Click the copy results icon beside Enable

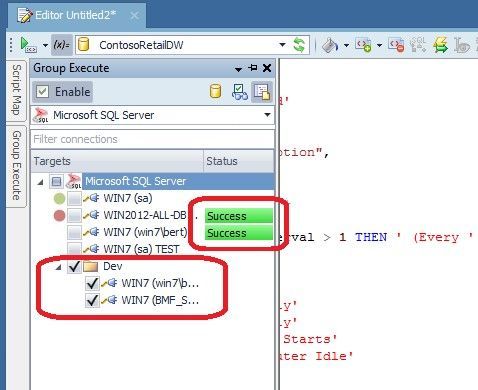(x=262, y=92)
